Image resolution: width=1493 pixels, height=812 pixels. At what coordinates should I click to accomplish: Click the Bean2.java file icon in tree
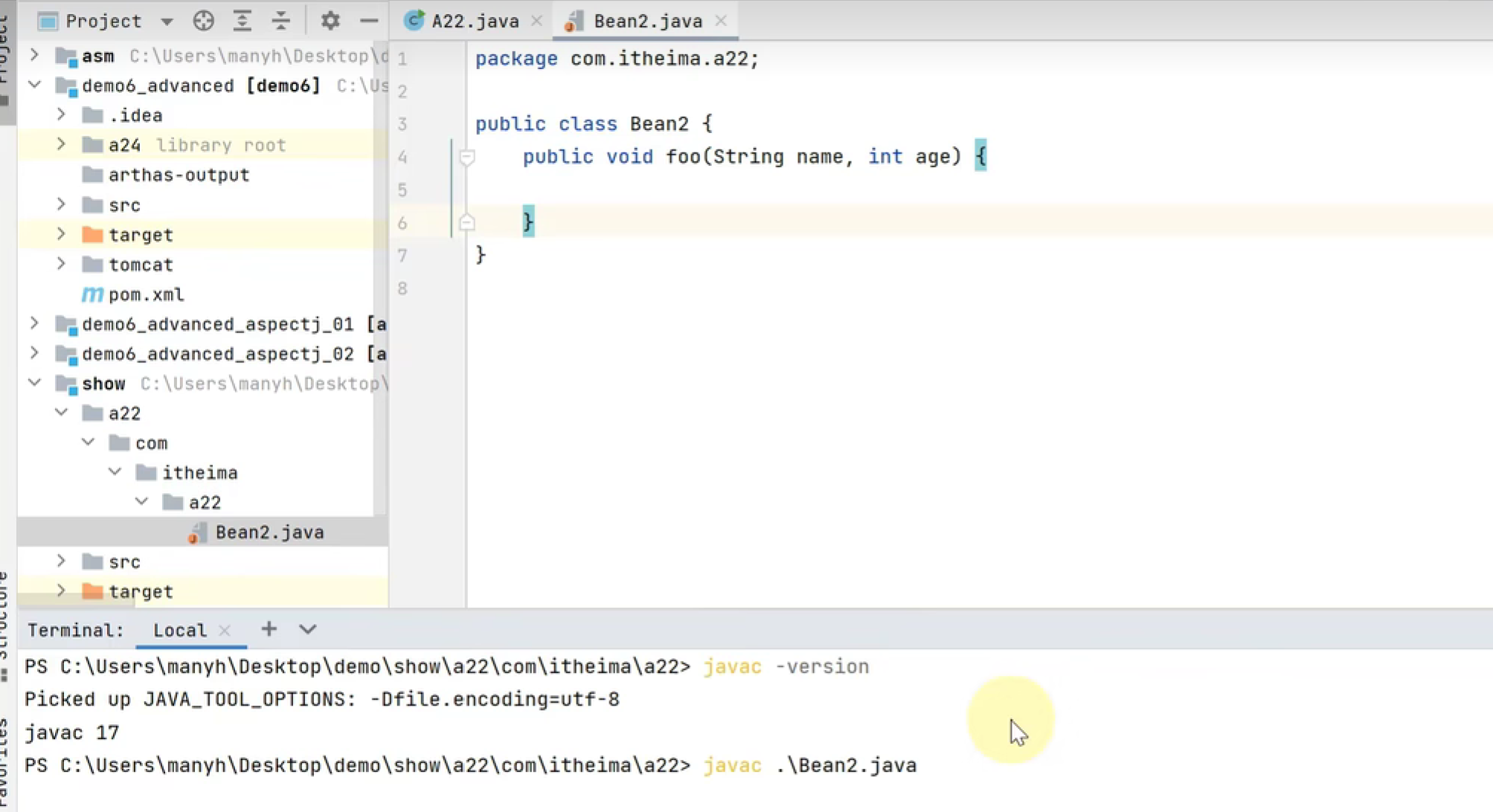click(197, 532)
